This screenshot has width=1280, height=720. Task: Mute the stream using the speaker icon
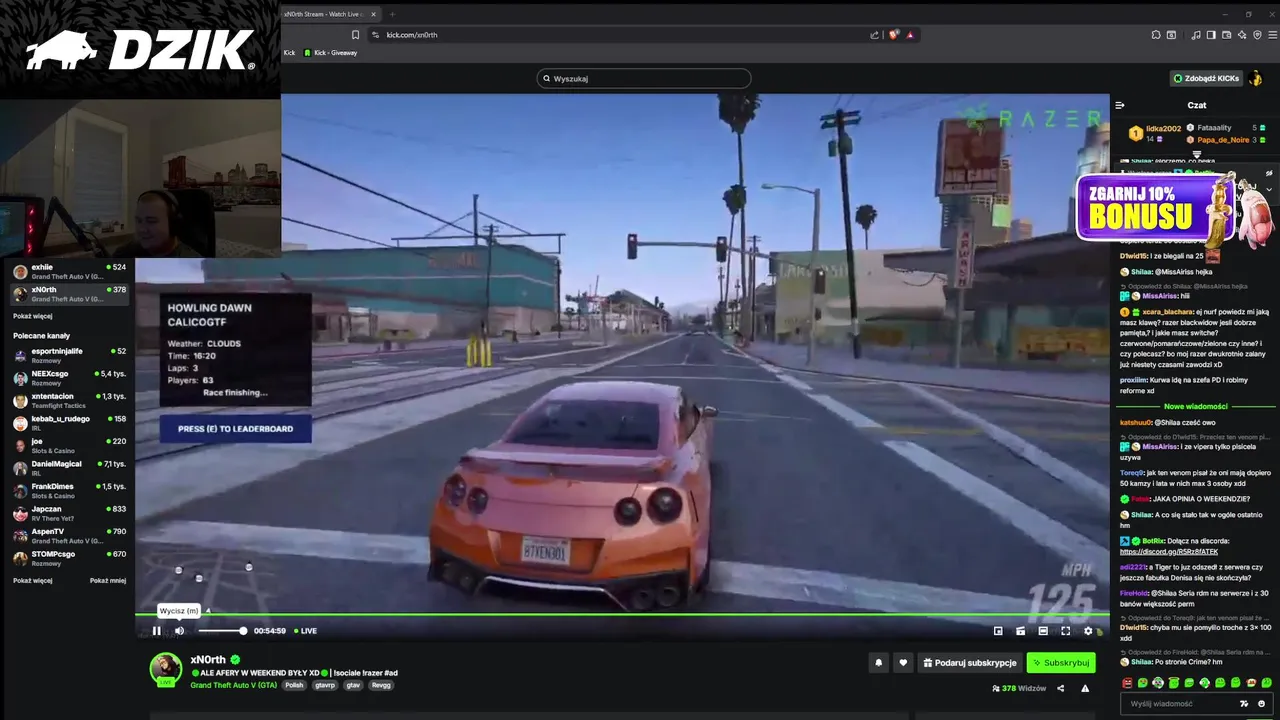[x=179, y=631]
